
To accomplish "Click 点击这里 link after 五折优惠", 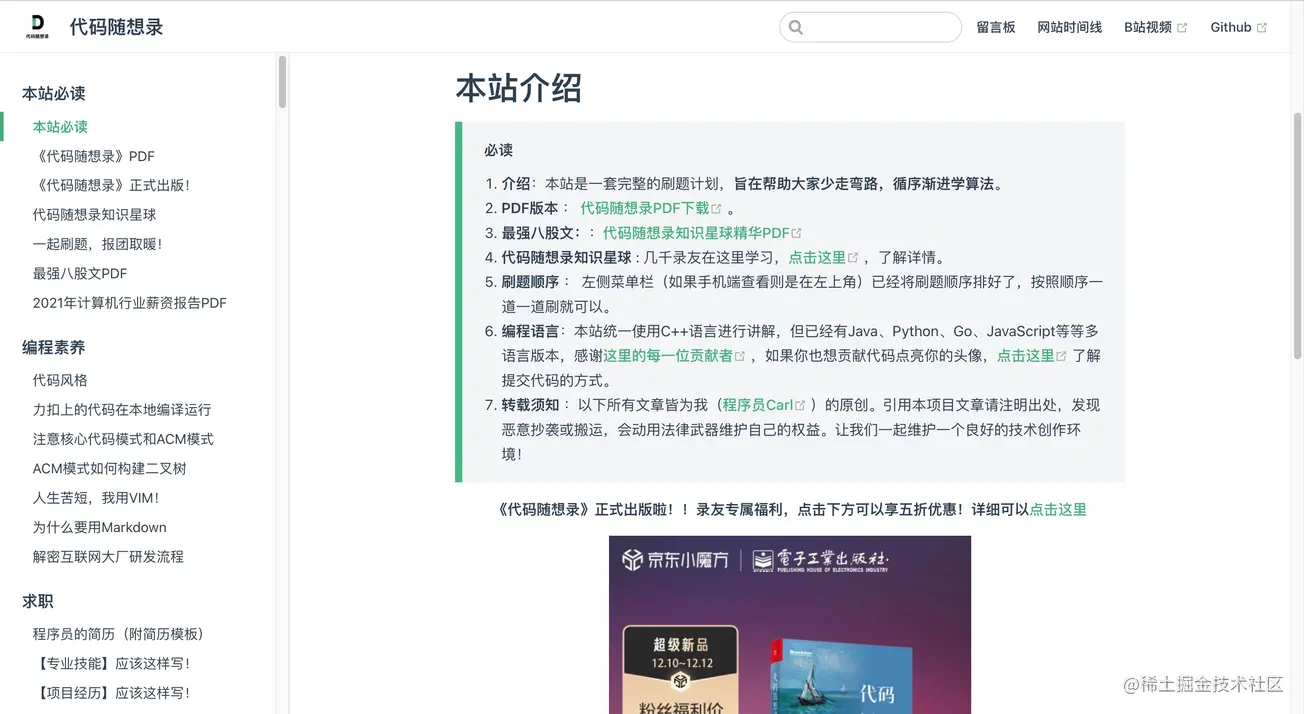I will coord(1058,509).
